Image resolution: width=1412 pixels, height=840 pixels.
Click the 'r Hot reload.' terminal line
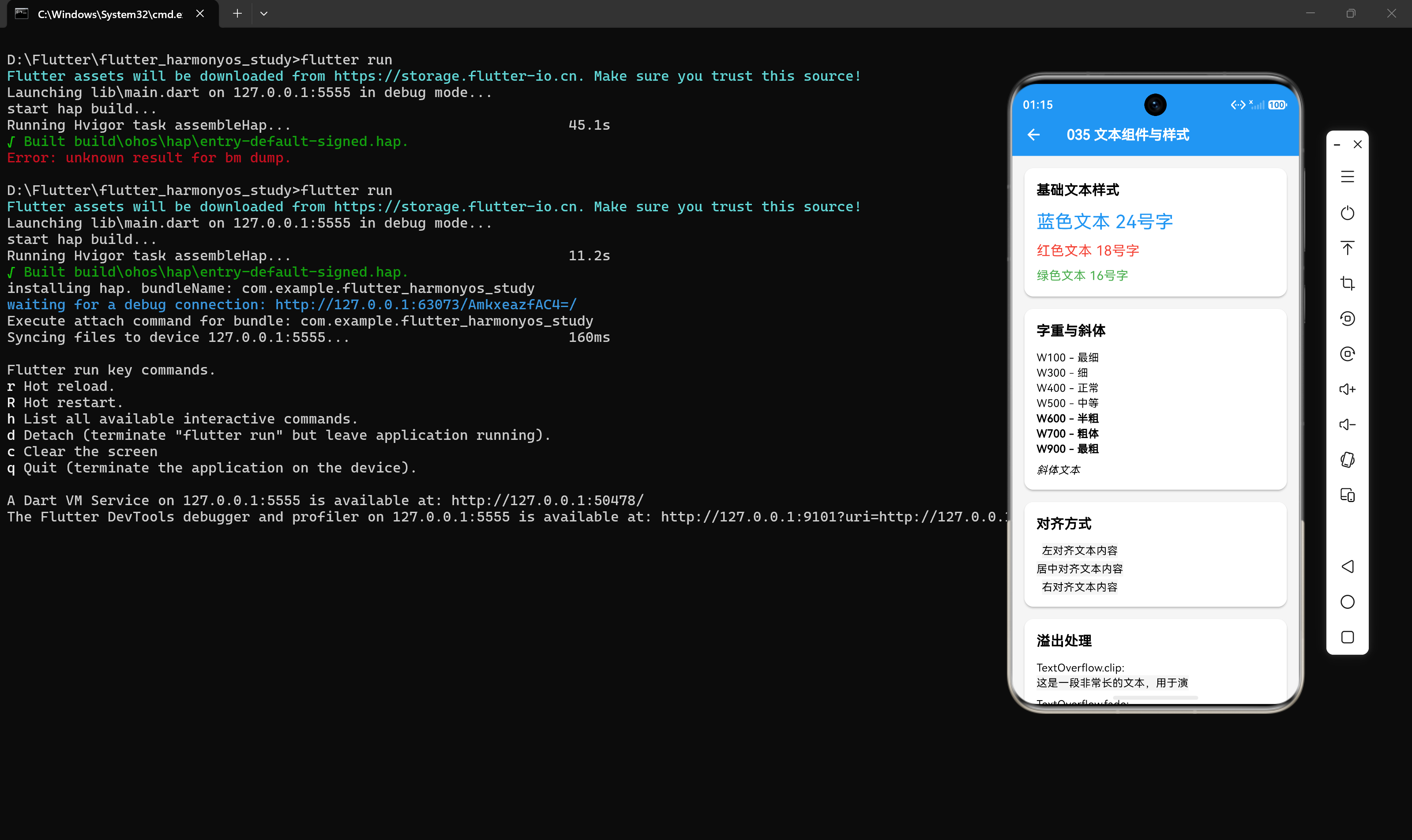(60, 386)
